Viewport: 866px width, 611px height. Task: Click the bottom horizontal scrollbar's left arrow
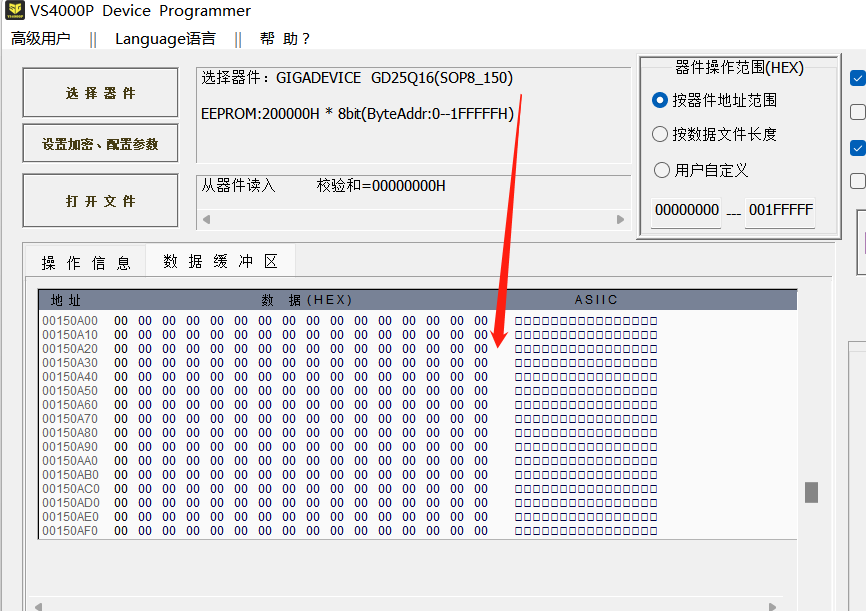[39, 606]
